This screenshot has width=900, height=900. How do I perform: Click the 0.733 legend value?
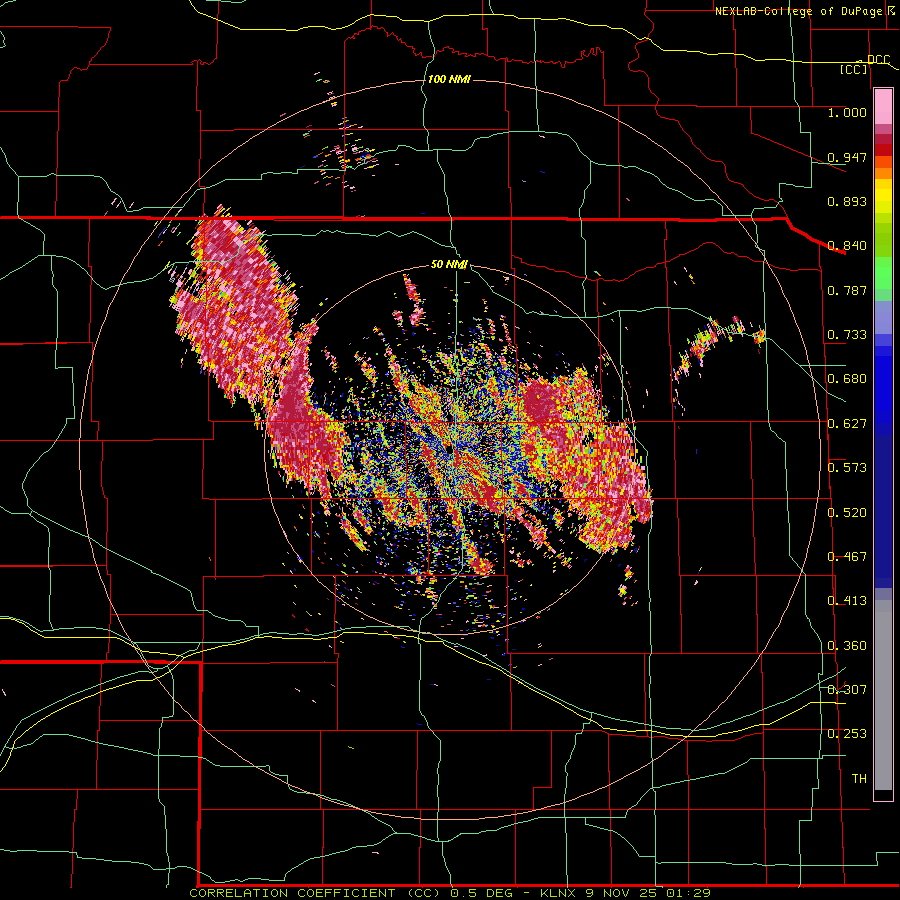tap(847, 335)
